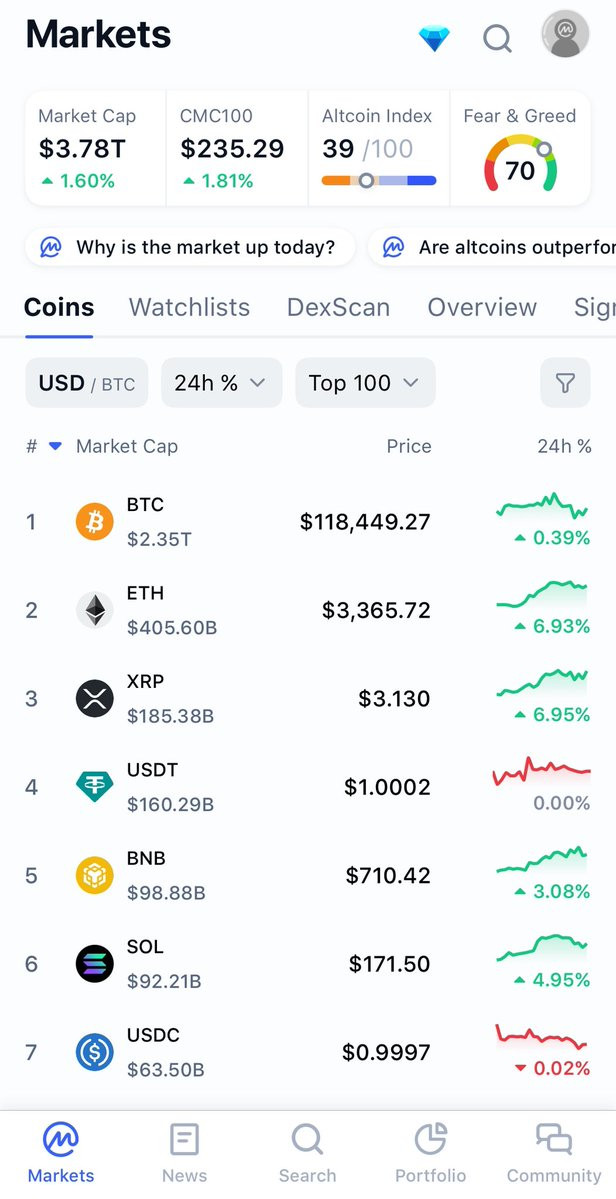The width and height of the screenshot is (616, 1199).
Task: Switch to the DexScan tab
Action: coord(339,307)
